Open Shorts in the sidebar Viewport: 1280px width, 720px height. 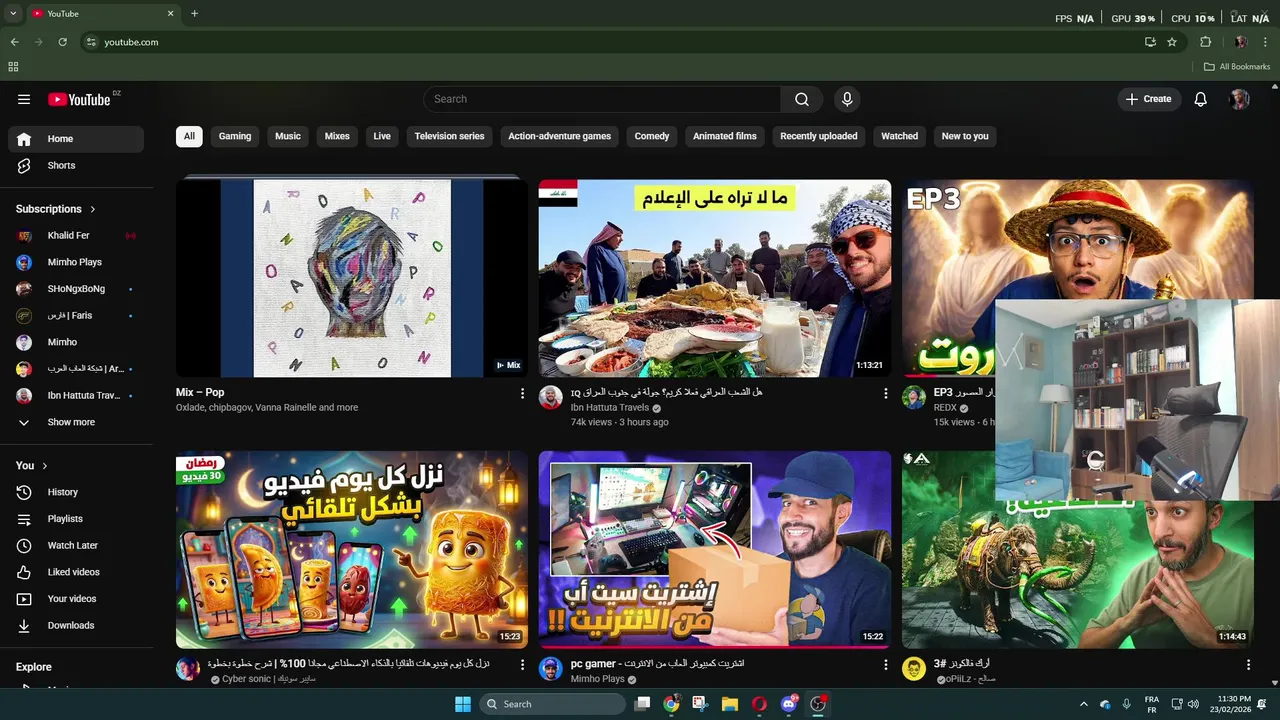coord(76,165)
